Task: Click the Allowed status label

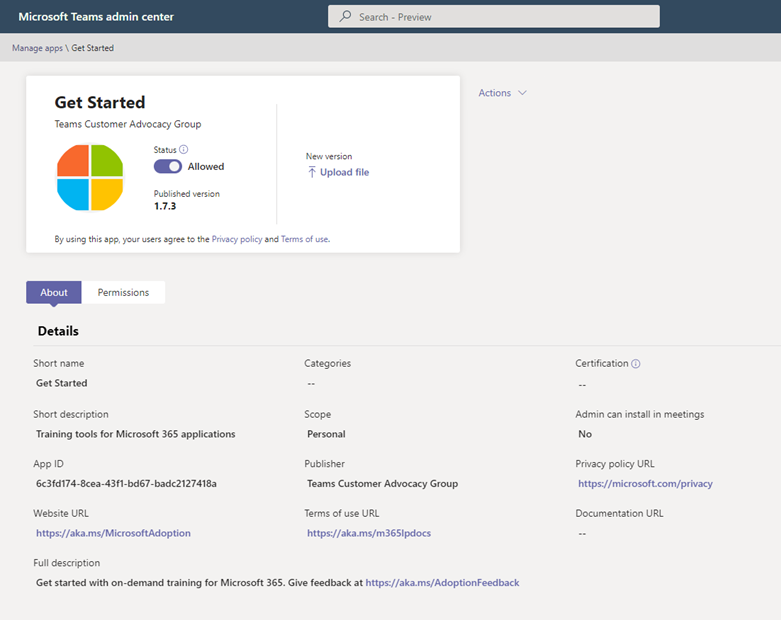Action: point(206,166)
